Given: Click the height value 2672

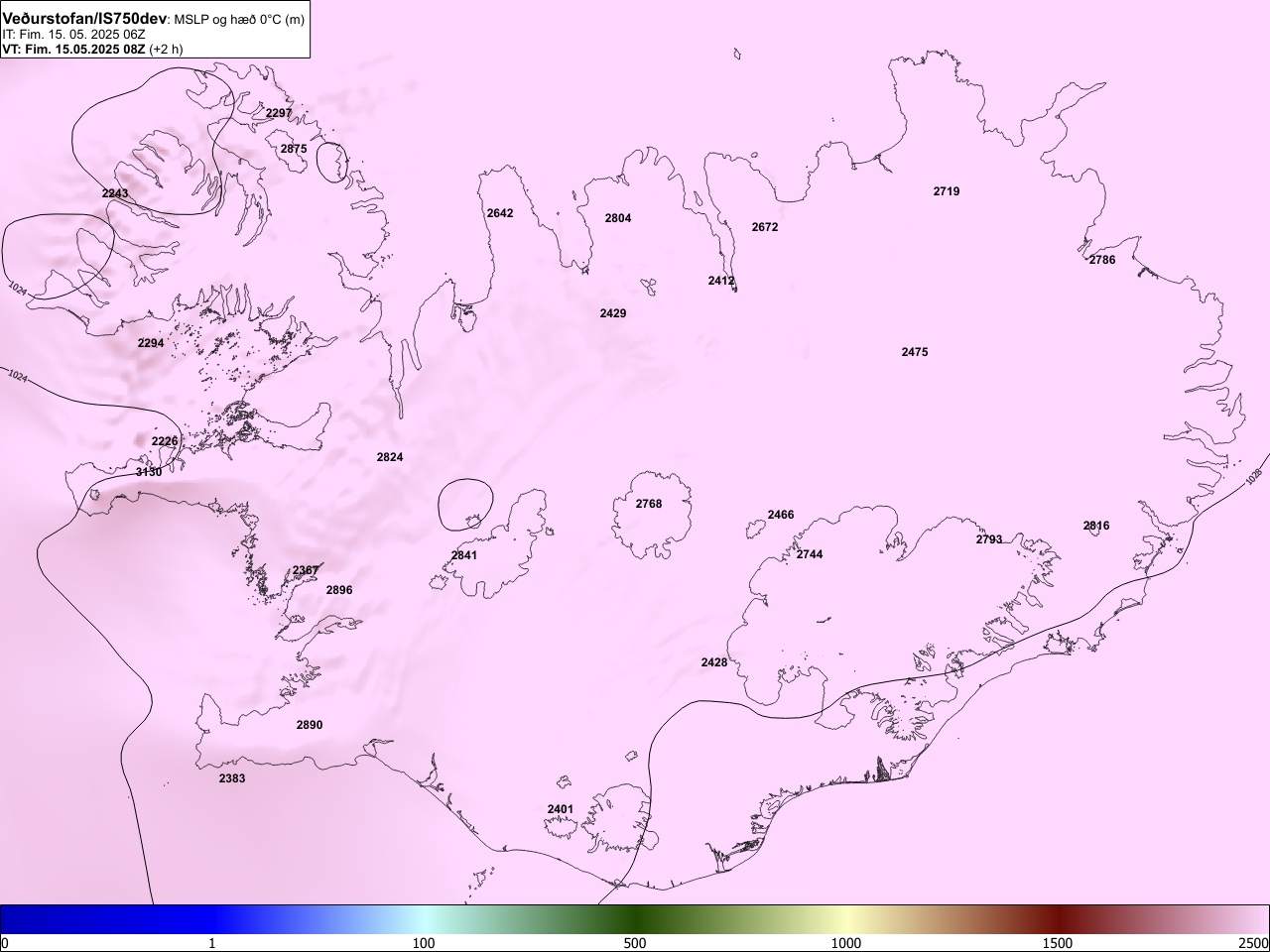Looking at the screenshot, I should pyautogui.click(x=765, y=227).
